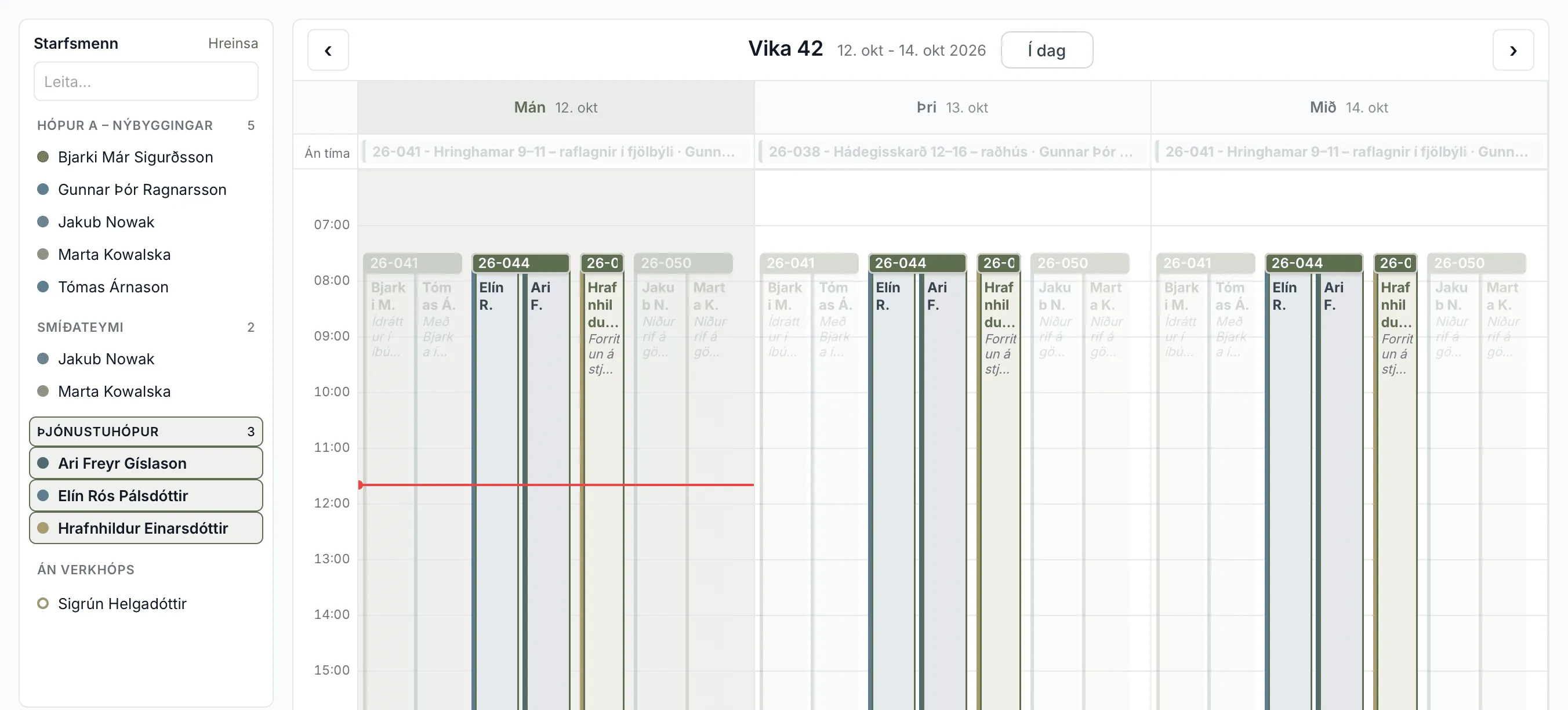Viewport: 1568px width, 710px height.
Task: Select Sigrún Helgadóttir without work group
Action: pyautogui.click(x=146, y=603)
